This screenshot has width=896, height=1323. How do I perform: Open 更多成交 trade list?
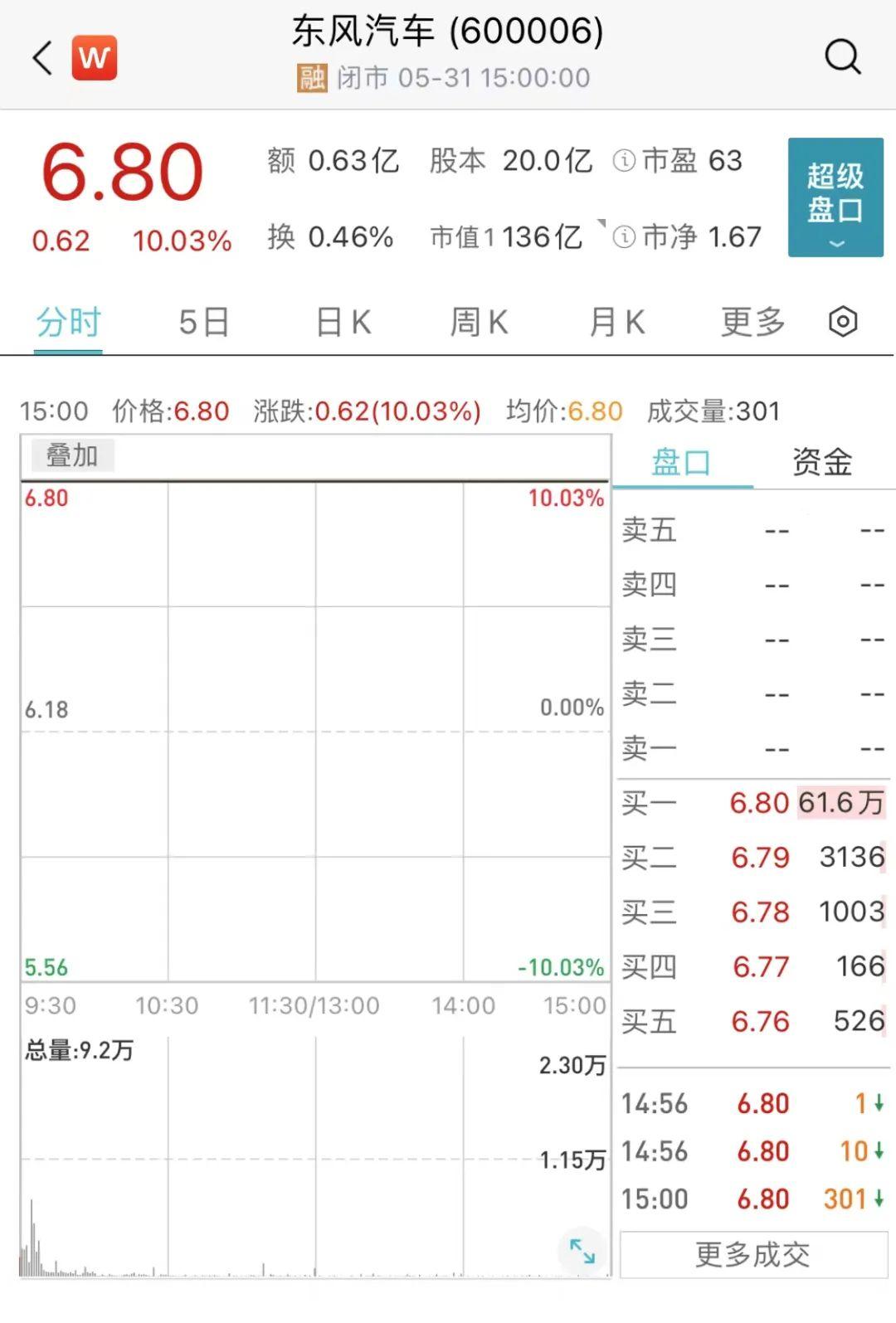click(753, 1255)
